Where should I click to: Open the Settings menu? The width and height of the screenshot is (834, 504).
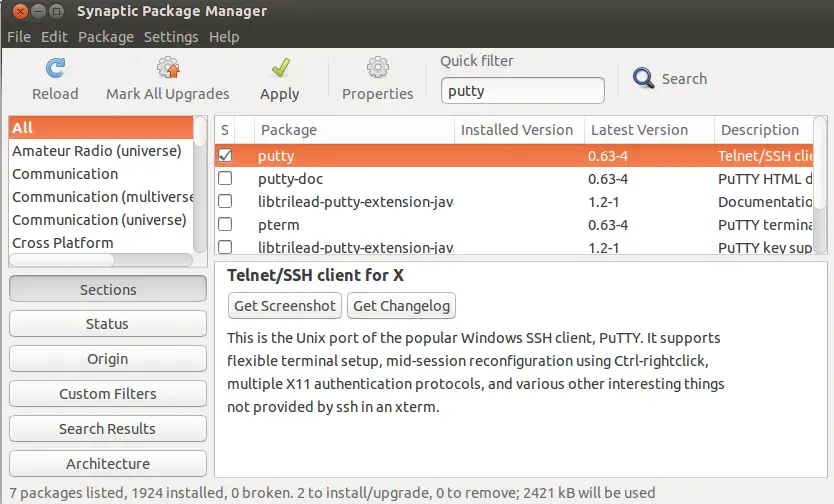pos(171,37)
